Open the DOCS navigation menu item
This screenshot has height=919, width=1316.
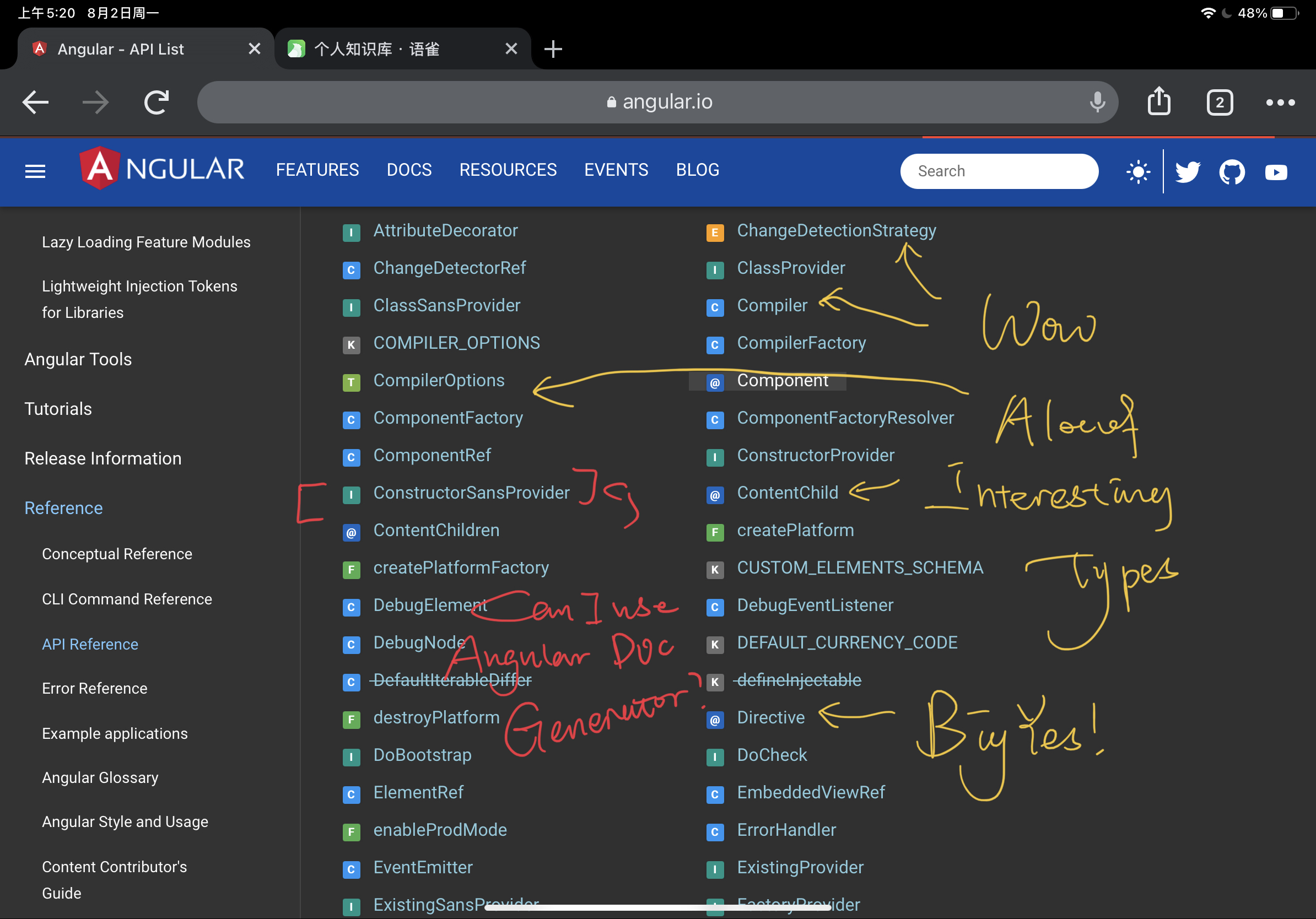coord(409,170)
